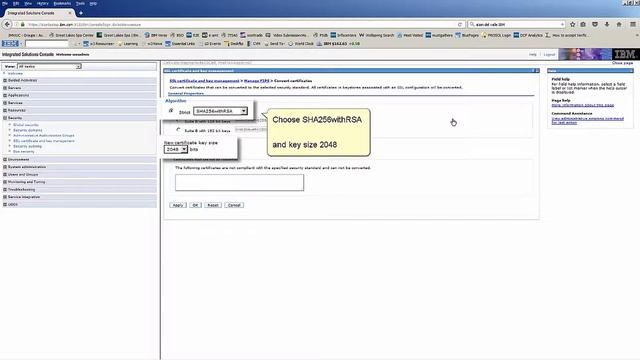
Task: Open the Pocket icon in Firefox toolbar
Action: [x=595, y=24]
